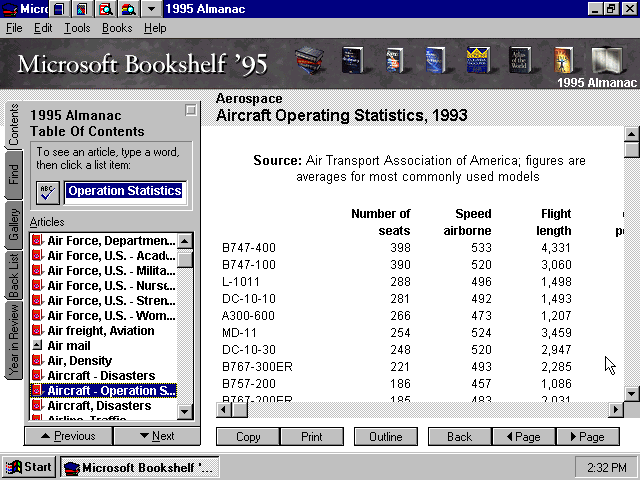This screenshot has height=480, width=640.
Task: Click the all-books stack icon in banner
Action: 309,61
